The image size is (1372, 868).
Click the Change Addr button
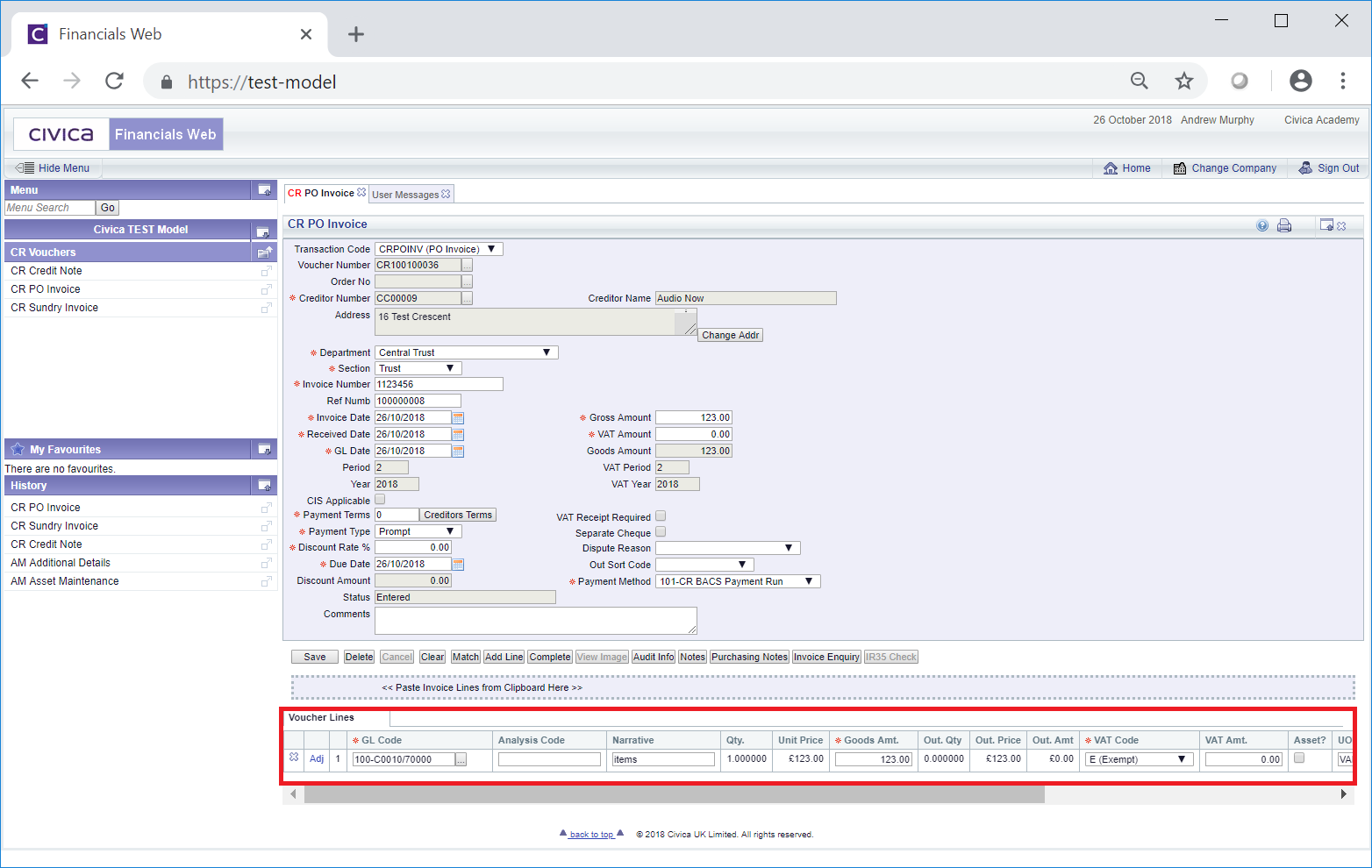(731, 335)
